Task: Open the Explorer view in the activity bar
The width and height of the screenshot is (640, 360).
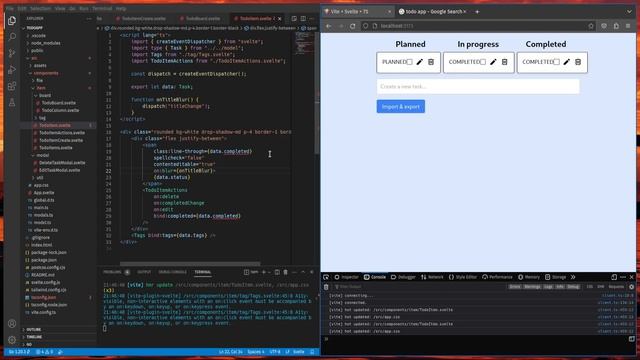Action: (x=12, y=20)
